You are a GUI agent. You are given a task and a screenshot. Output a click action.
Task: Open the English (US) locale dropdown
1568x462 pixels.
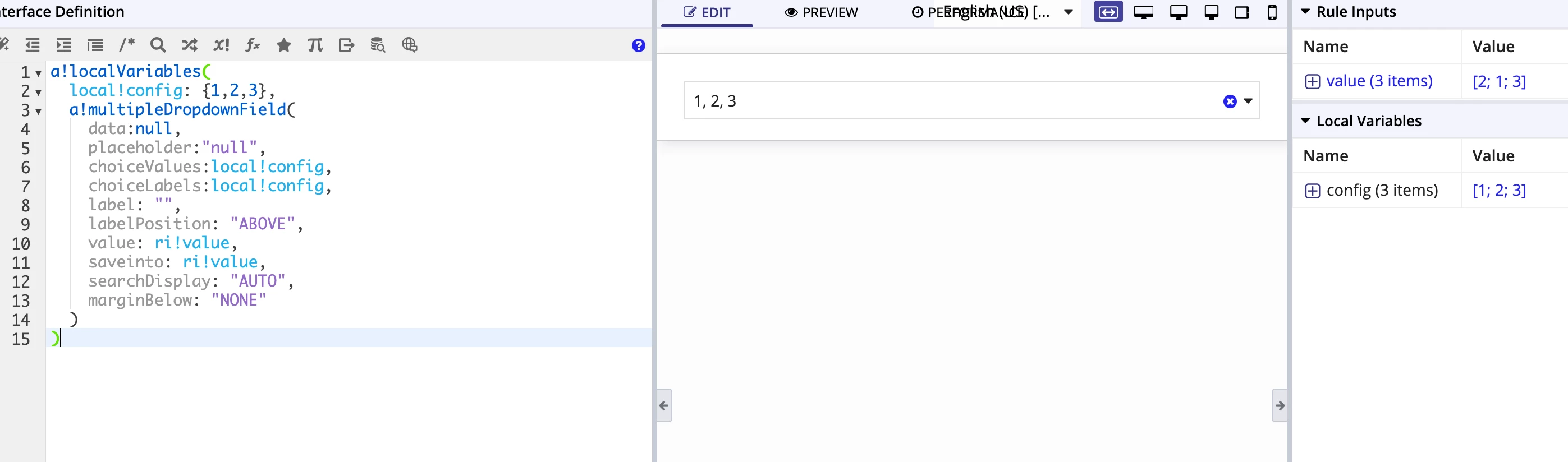(x=1008, y=12)
